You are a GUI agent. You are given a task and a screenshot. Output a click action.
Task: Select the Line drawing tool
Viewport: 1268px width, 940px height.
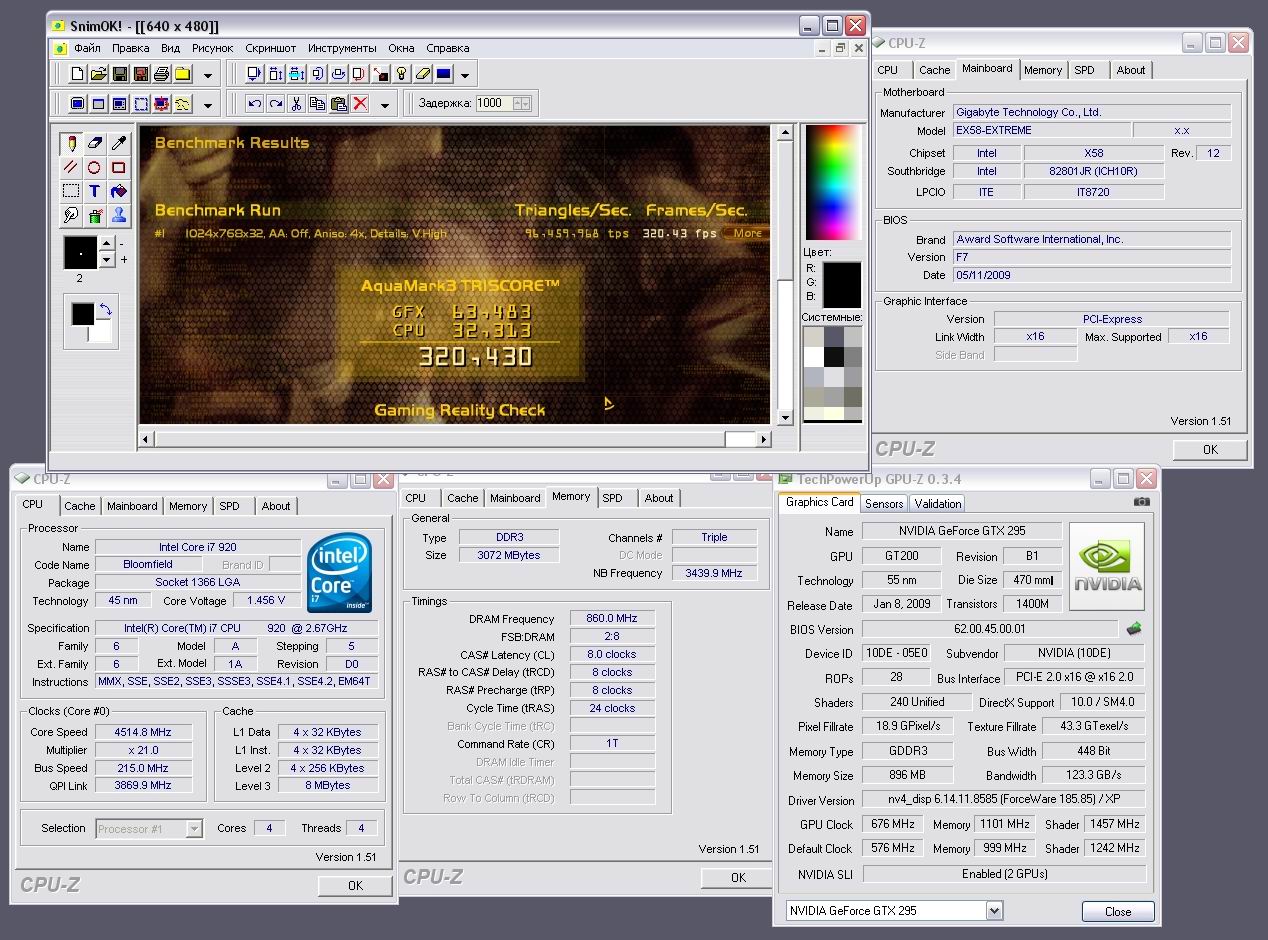[x=70, y=167]
